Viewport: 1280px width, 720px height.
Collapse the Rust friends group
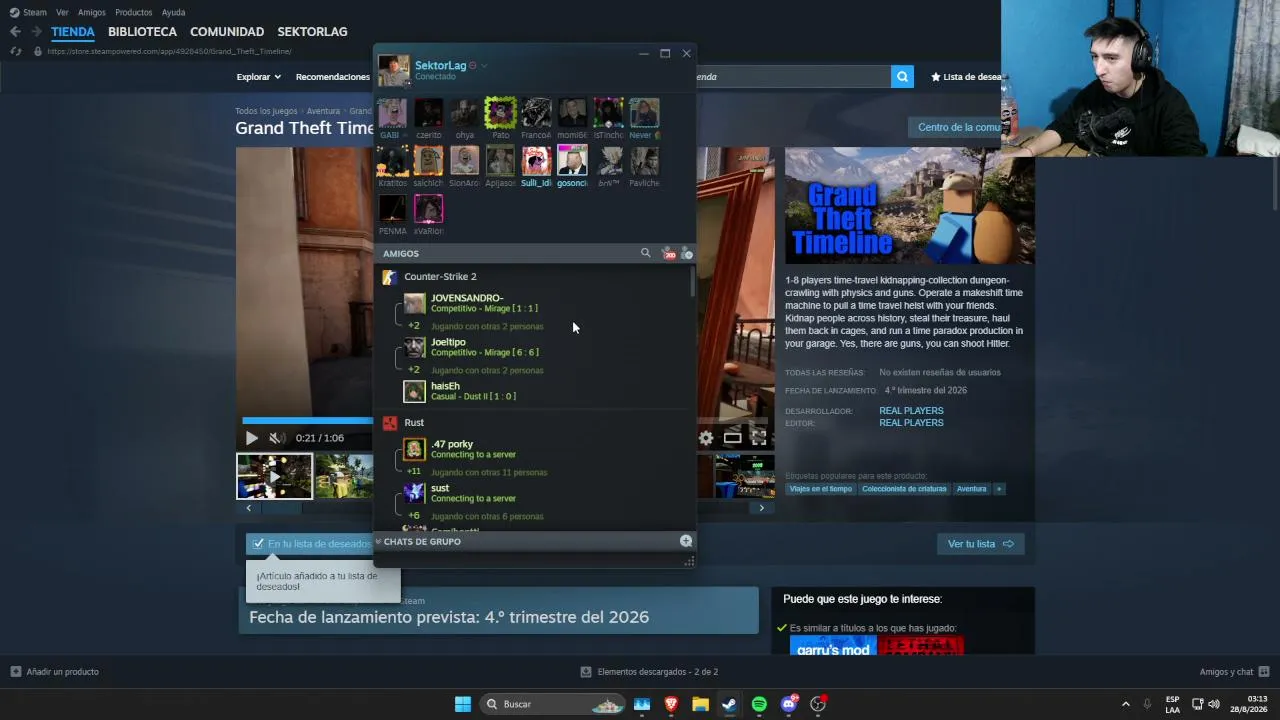pyautogui.click(x=414, y=423)
